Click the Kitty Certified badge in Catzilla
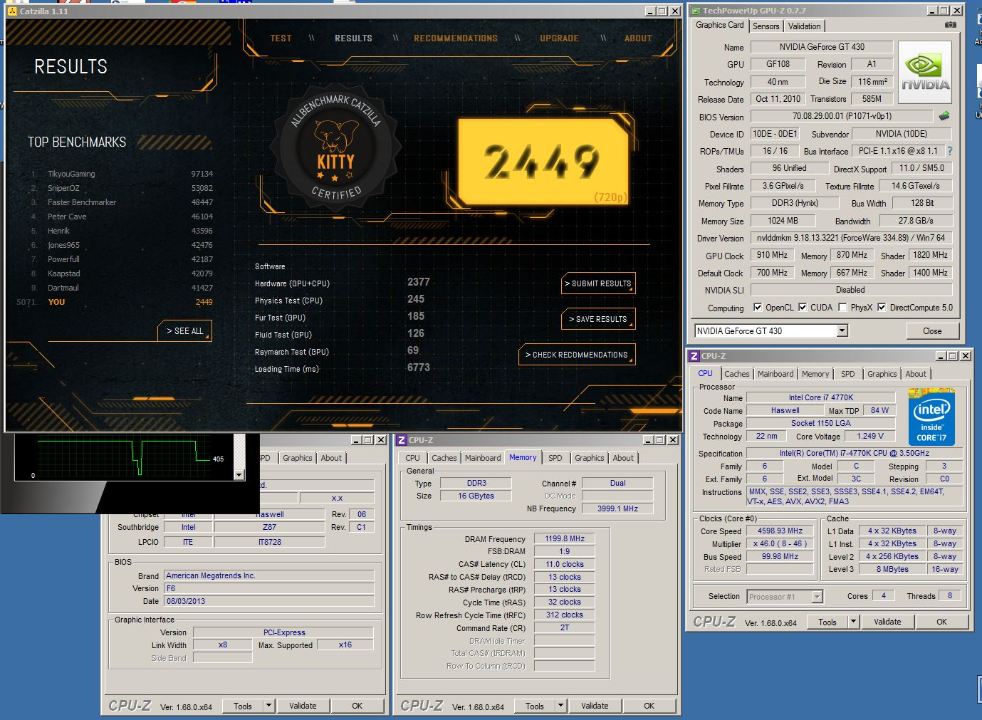 pos(335,149)
